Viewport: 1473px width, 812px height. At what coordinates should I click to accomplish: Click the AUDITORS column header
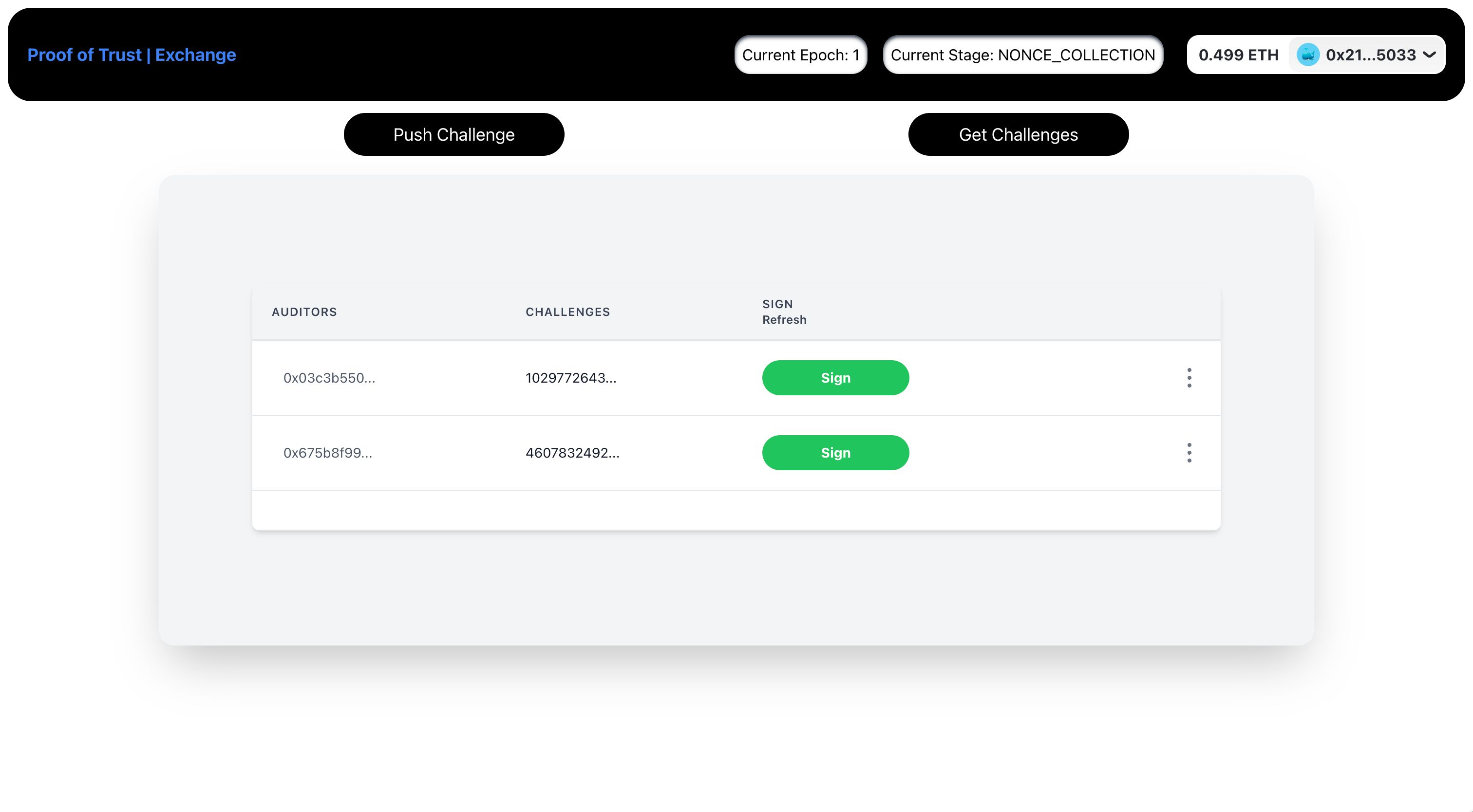pyautogui.click(x=304, y=312)
